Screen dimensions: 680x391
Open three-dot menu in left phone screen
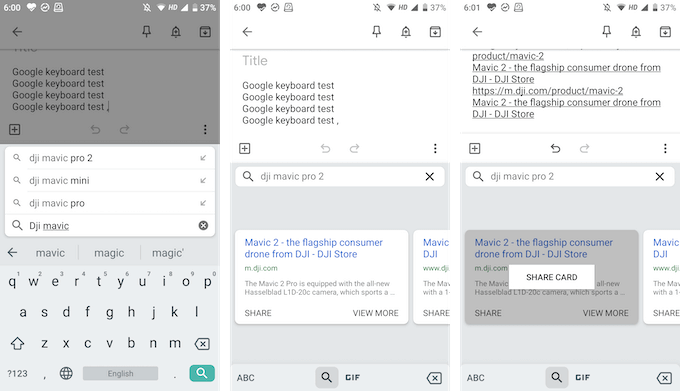click(205, 129)
